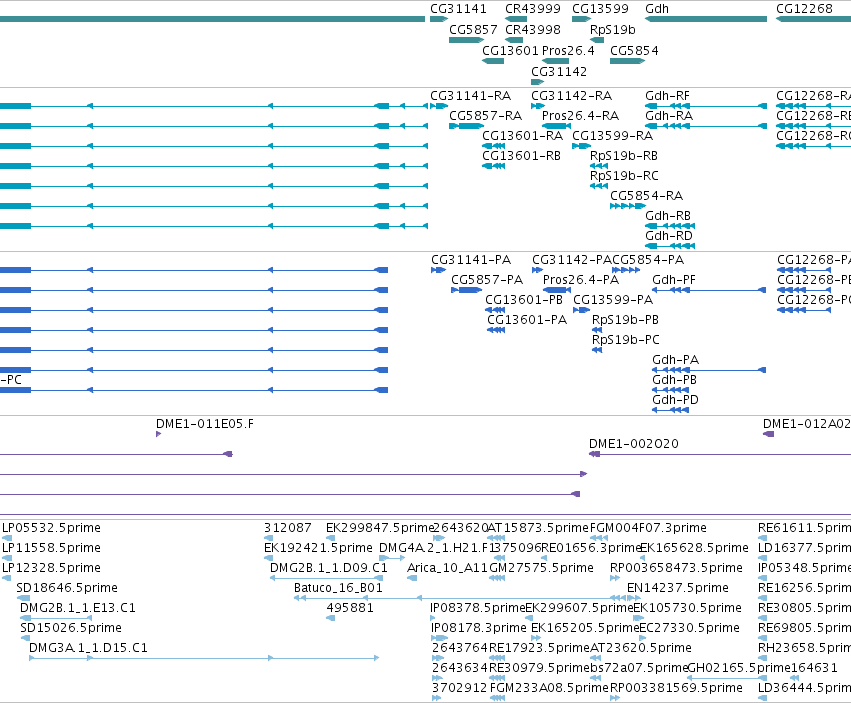Click the EN14237.5prime EST label
Viewport: 851px width, 703px height.
coord(678,588)
